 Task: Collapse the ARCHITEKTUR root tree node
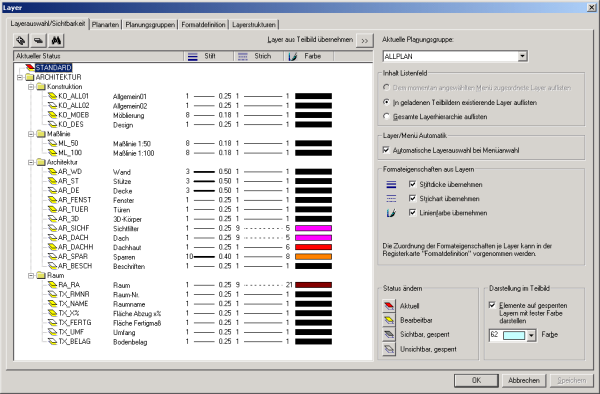point(20,77)
